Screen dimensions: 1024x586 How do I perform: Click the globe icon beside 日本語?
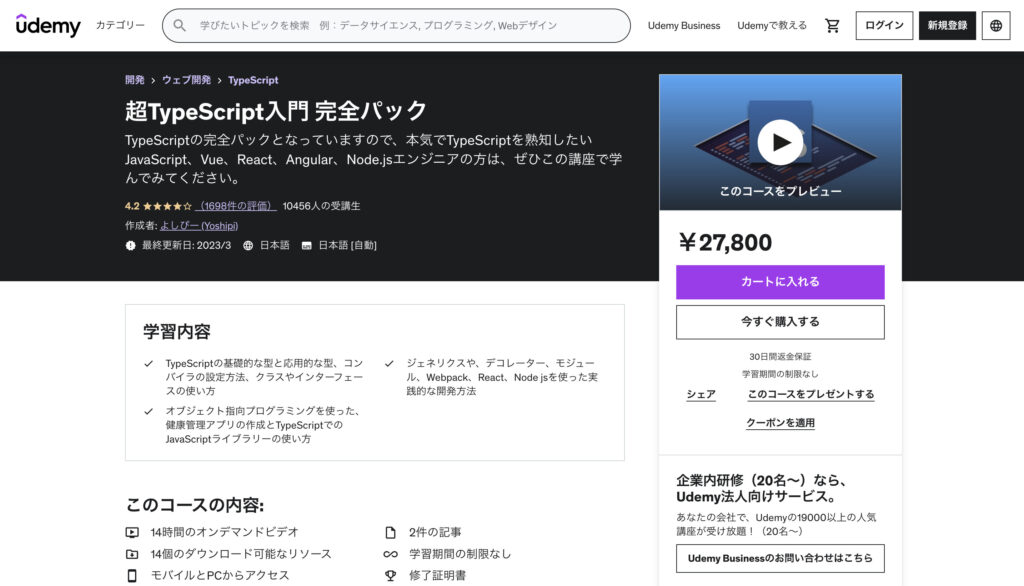(x=248, y=246)
